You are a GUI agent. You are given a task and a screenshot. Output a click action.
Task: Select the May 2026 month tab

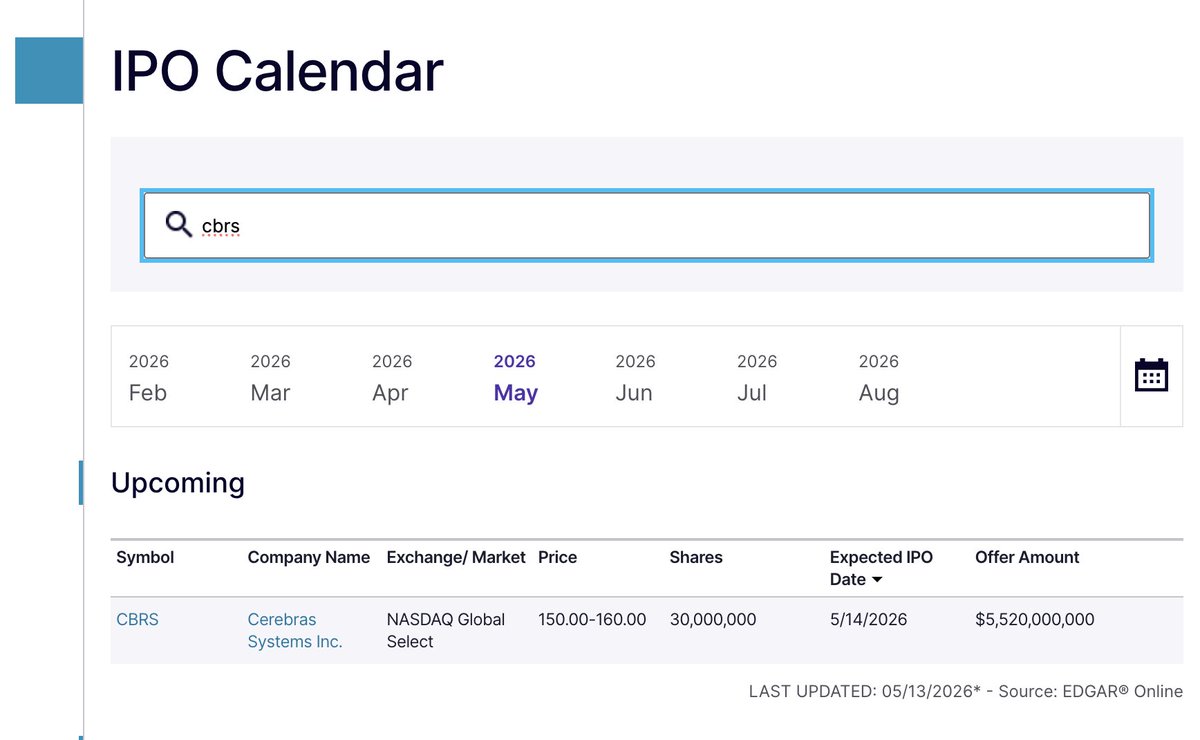pos(515,378)
